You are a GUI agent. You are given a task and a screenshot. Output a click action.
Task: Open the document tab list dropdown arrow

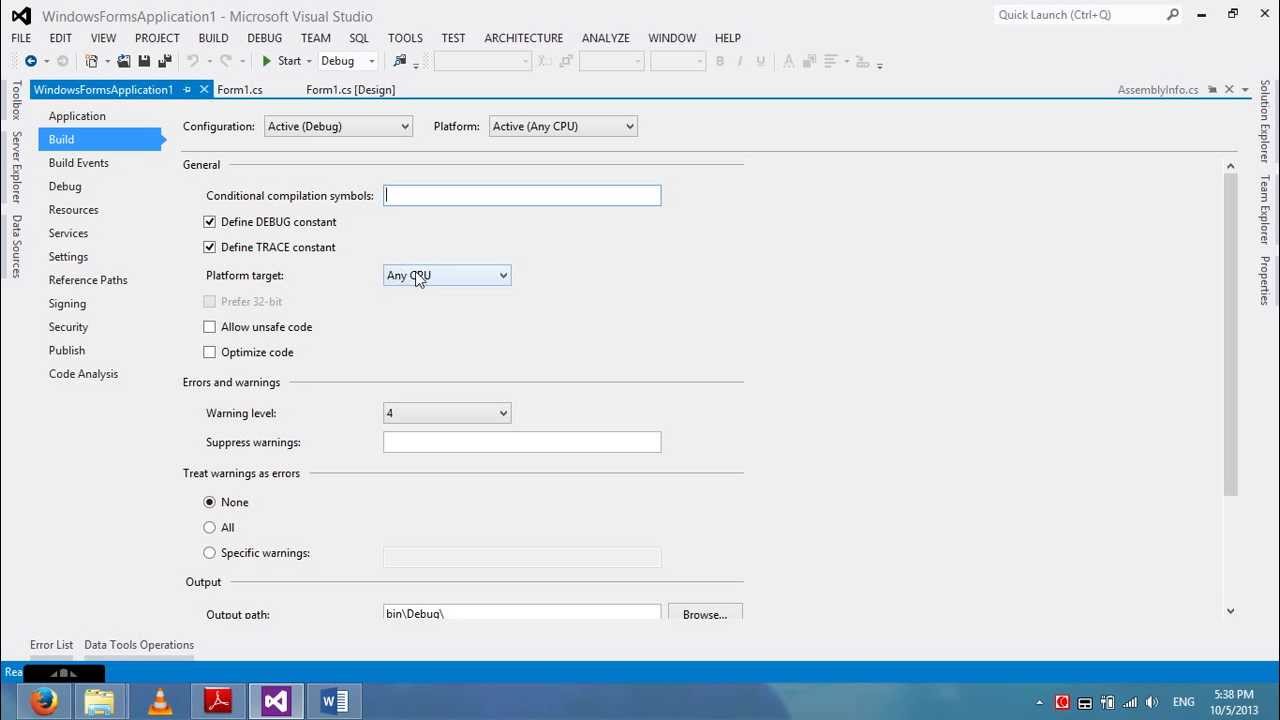(1245, 90)
